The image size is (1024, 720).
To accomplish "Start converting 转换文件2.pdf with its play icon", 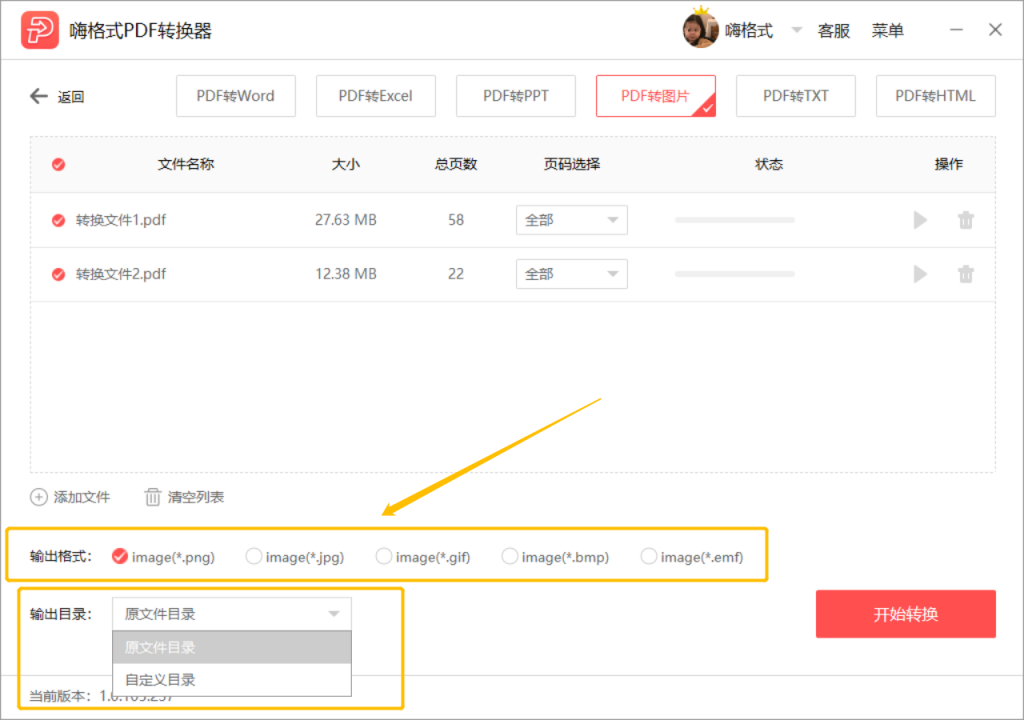I will tap(920, 274).
